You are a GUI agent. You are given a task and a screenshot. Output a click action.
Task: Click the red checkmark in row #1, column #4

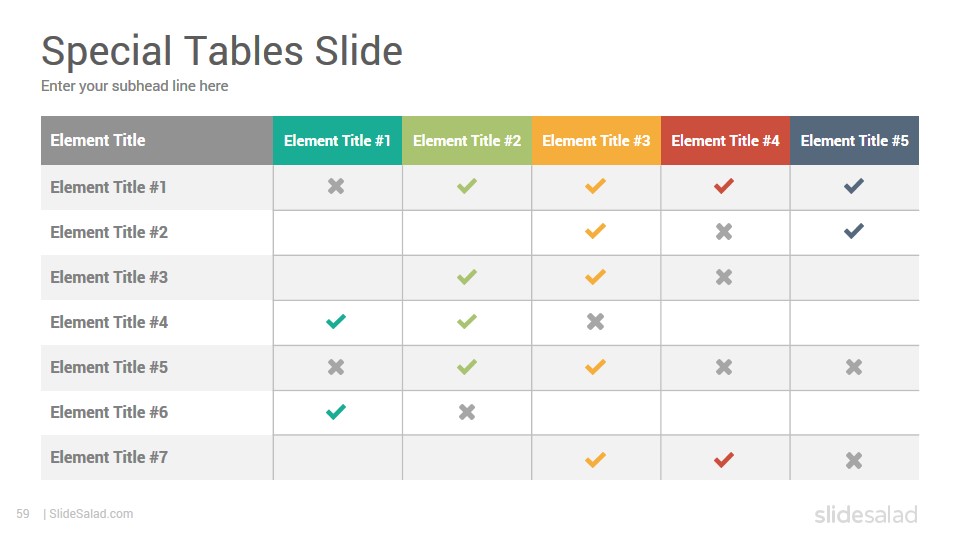pyautogui.click(x=724, y=186)
